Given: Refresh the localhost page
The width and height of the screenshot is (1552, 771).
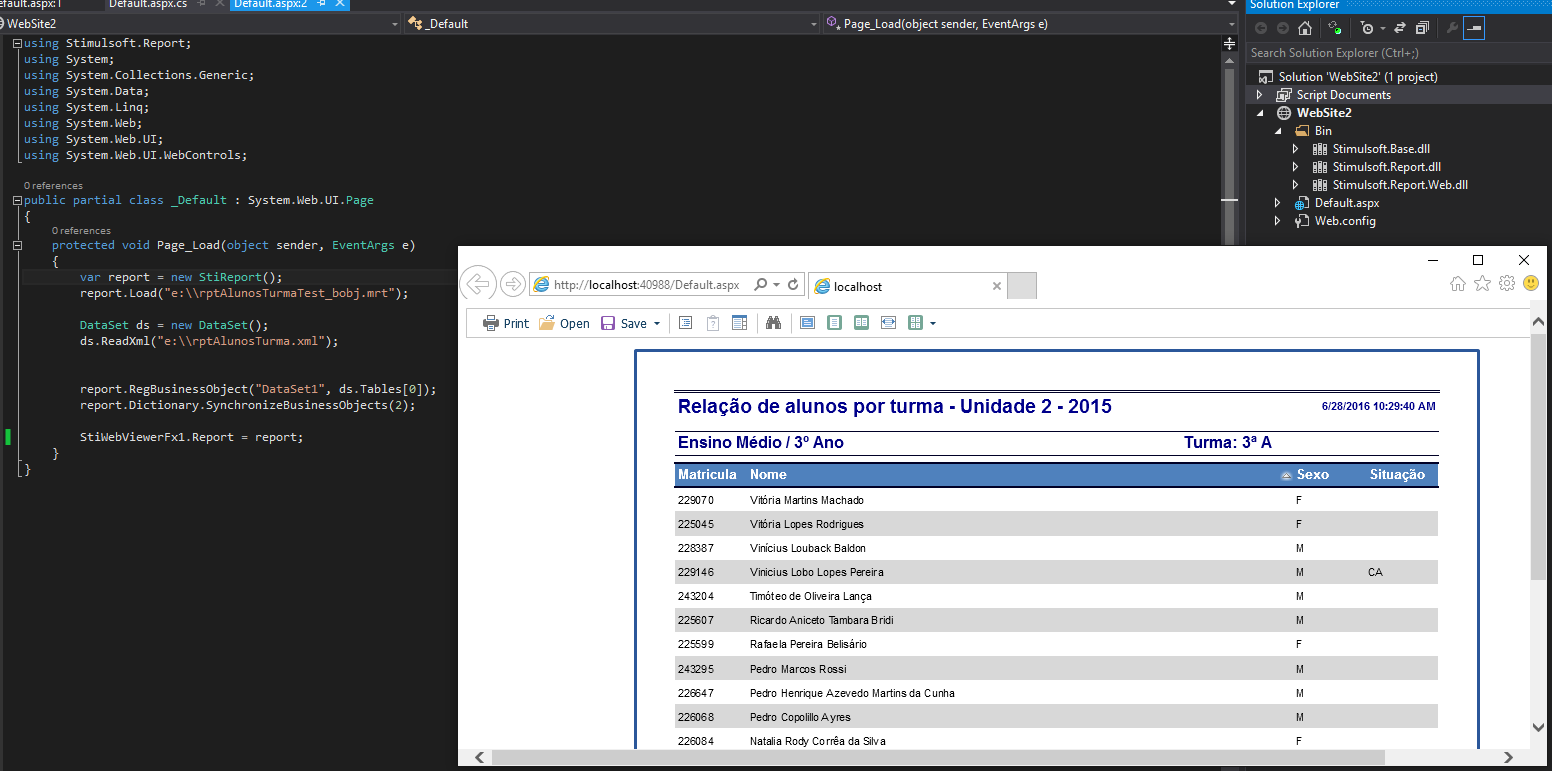Looking at the screenshot, I should click(x=793, y=285).
